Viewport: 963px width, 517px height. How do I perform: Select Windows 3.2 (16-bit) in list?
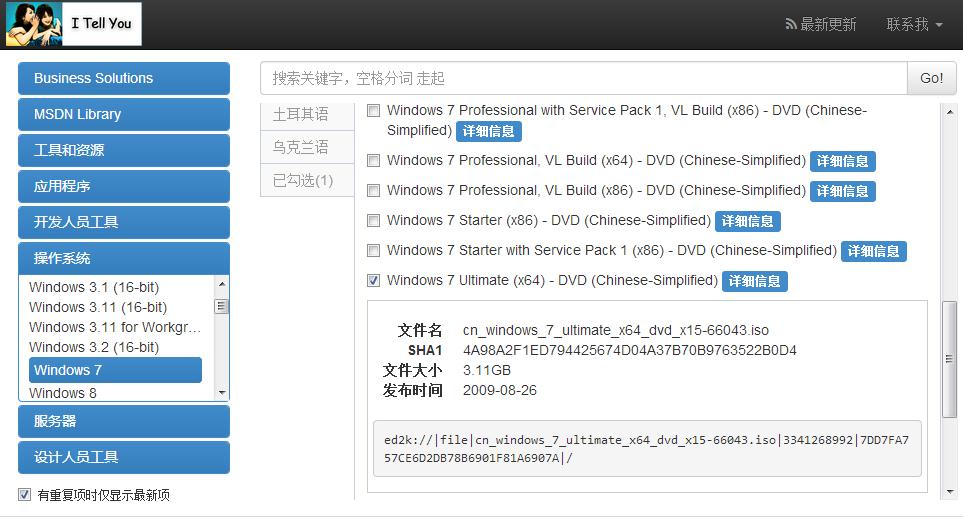[x=94, y=347]
